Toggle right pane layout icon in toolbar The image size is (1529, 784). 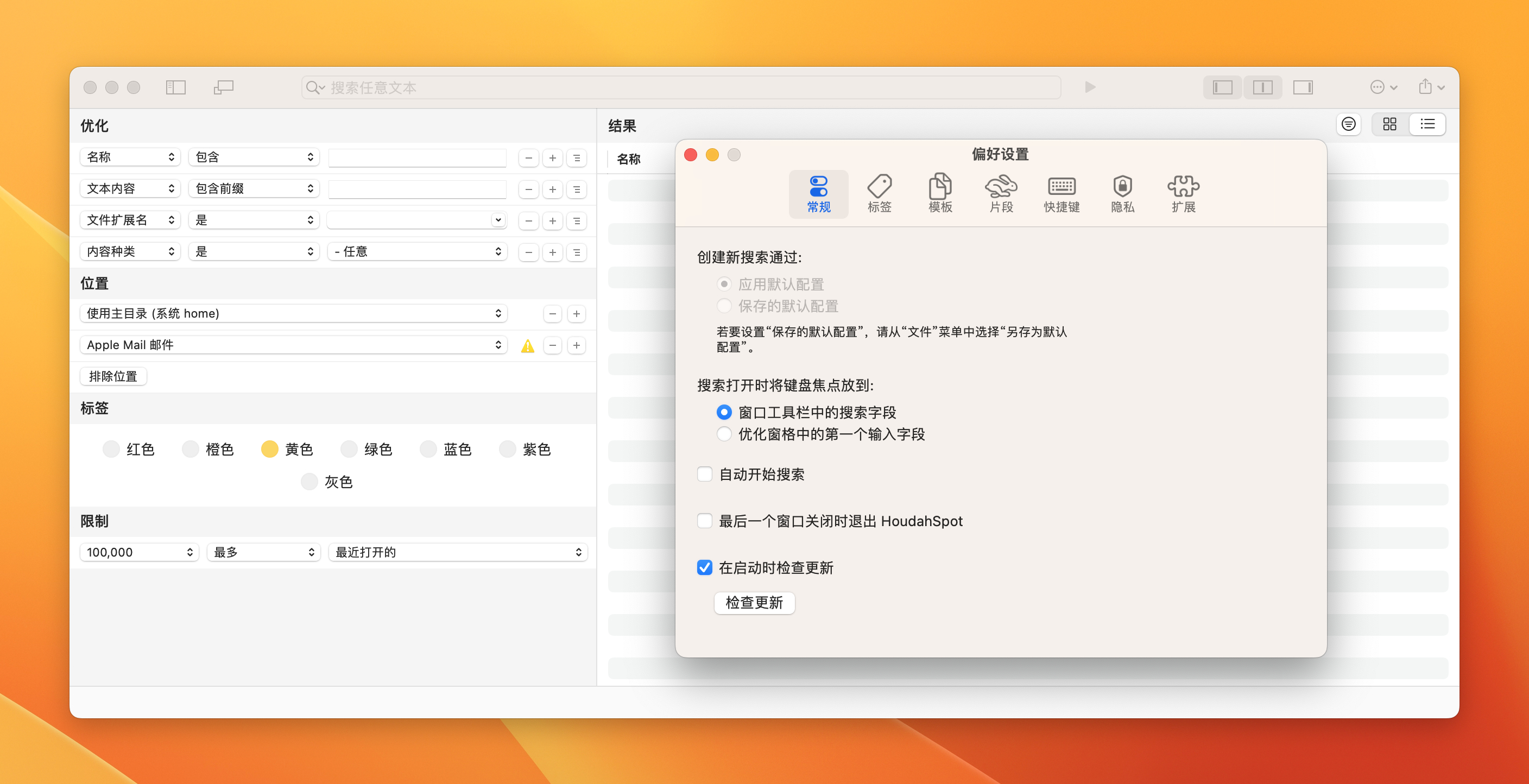coord(1303,87)
